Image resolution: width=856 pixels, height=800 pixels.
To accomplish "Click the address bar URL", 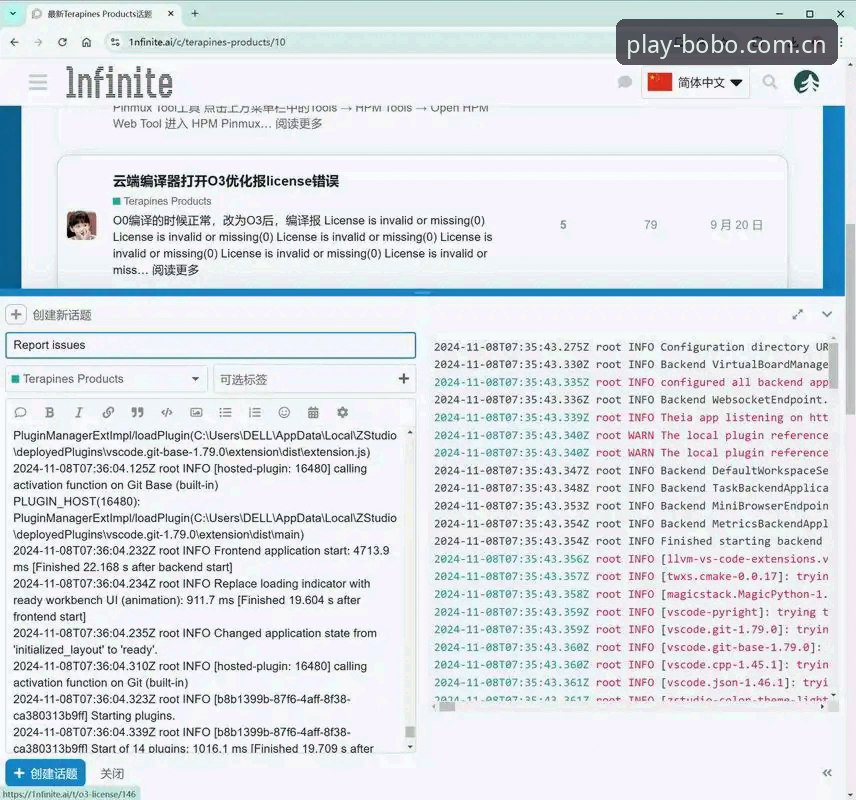I will click(x=207, y=42).
